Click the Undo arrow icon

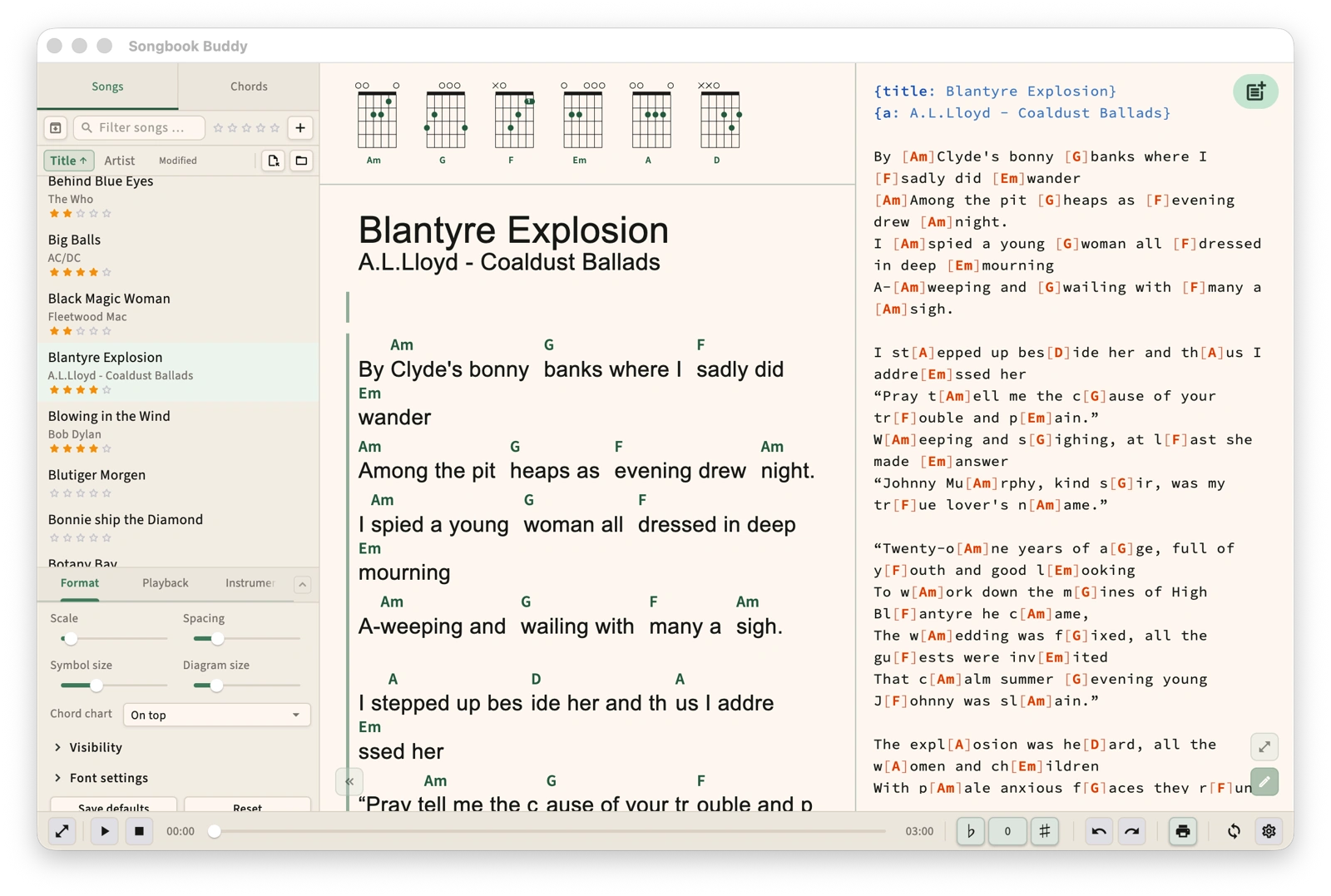tap(1099, 831)
